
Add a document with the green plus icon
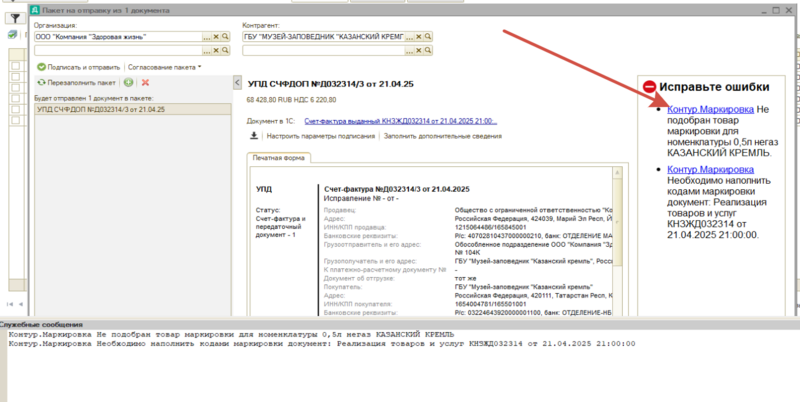[128, 82]
